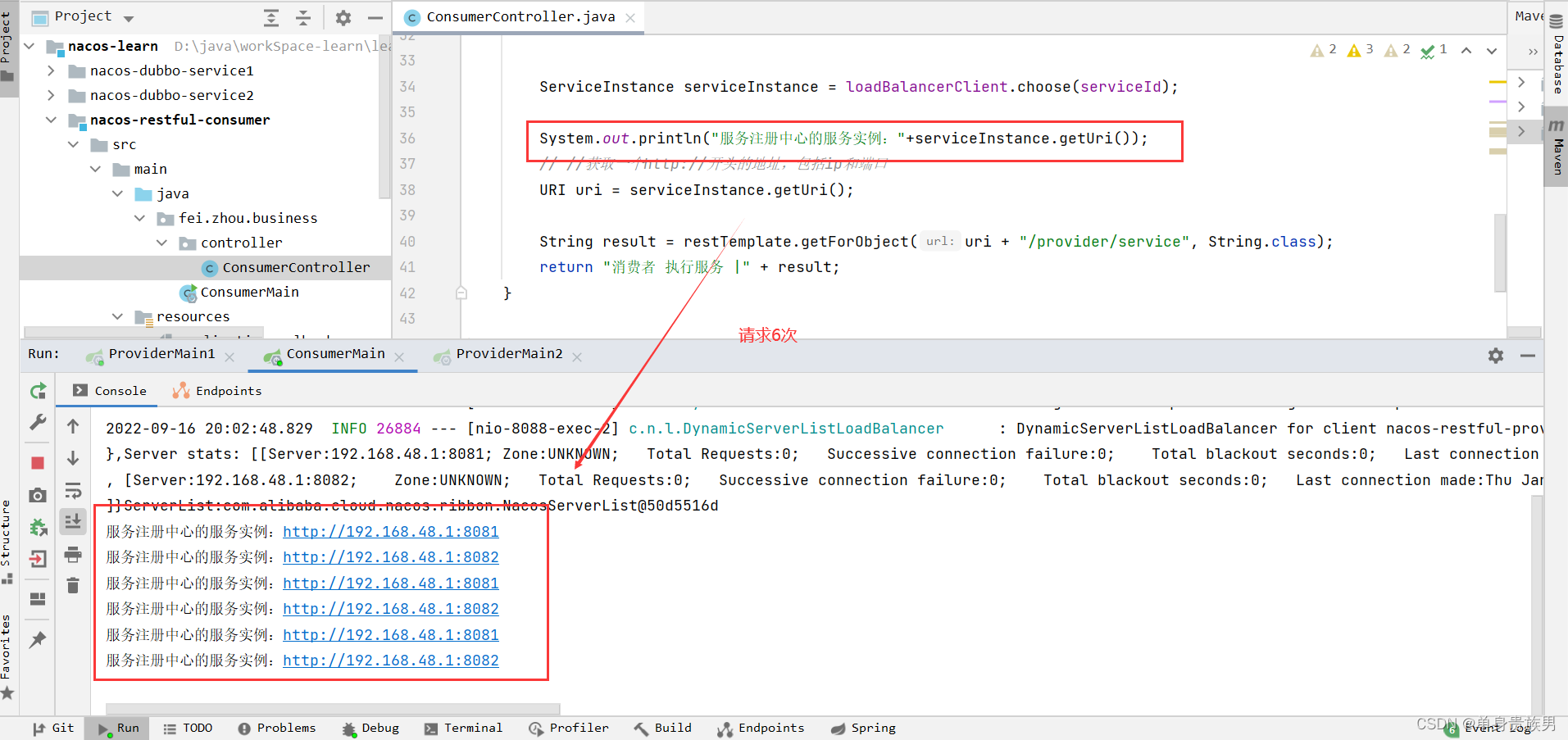
Task: Open run configuration wrench icon
Action: pos(38,423)
